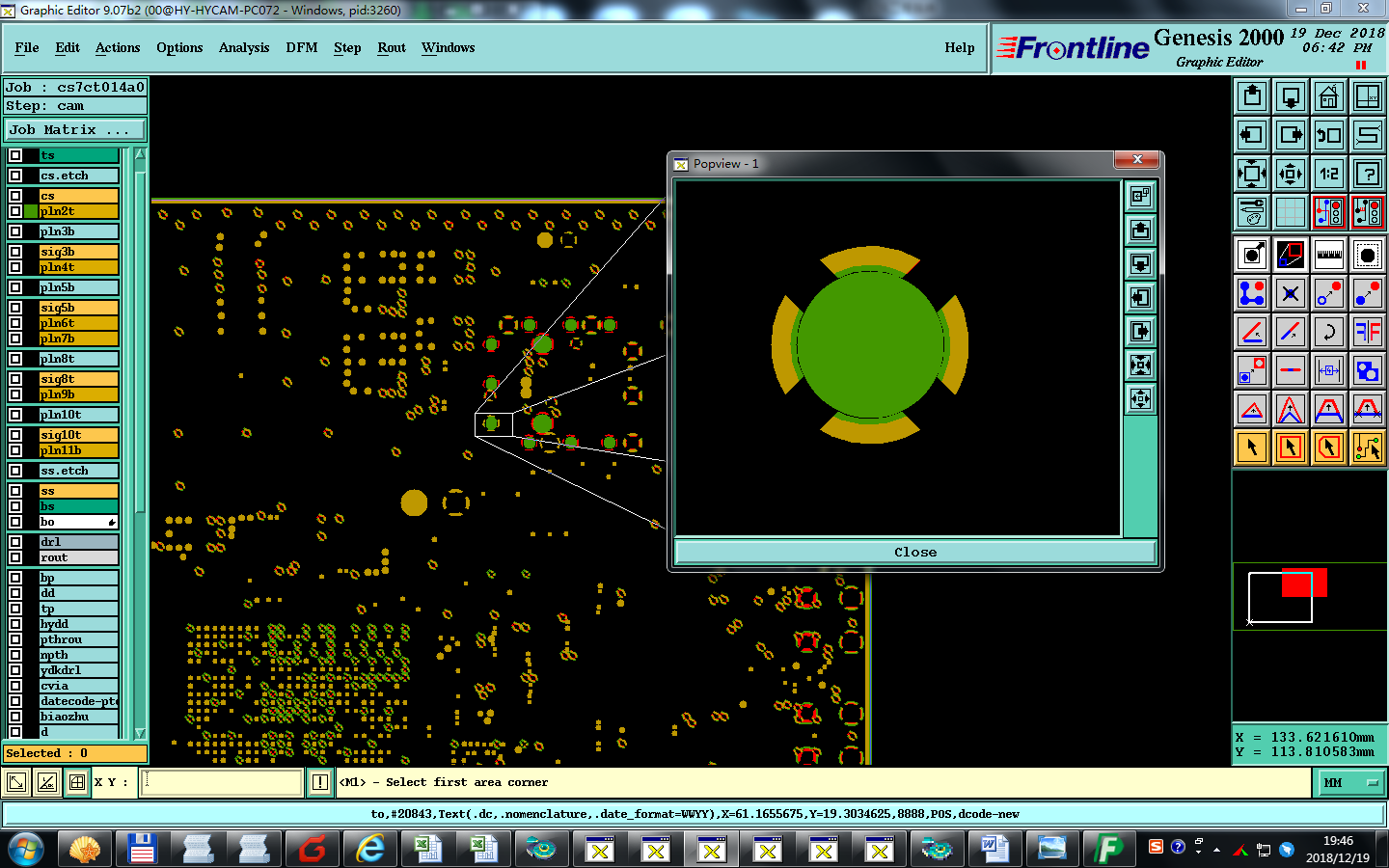Open the Analysis menu
Screen dimensions: 1389x868
point(244,47)
